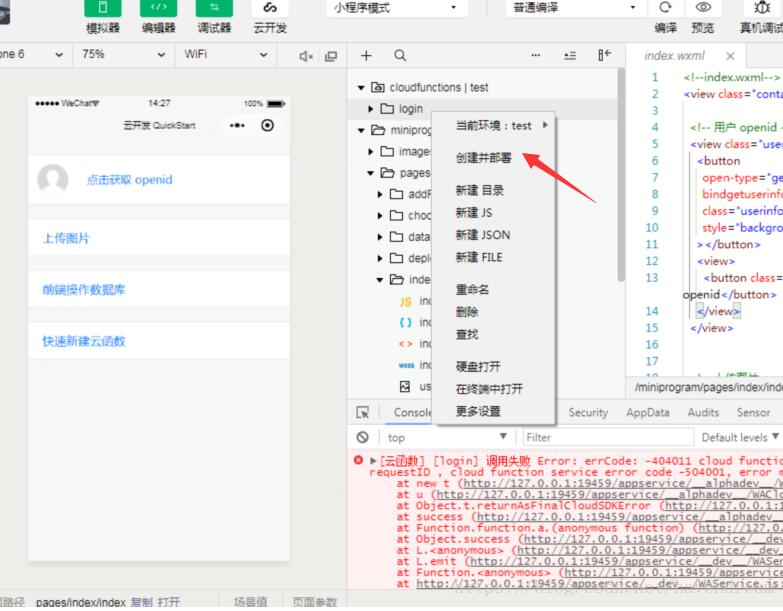The height and width of the screenshot is (611, 783).
Task: Click the simulator user avatar image
Action: tap(53, 179)
